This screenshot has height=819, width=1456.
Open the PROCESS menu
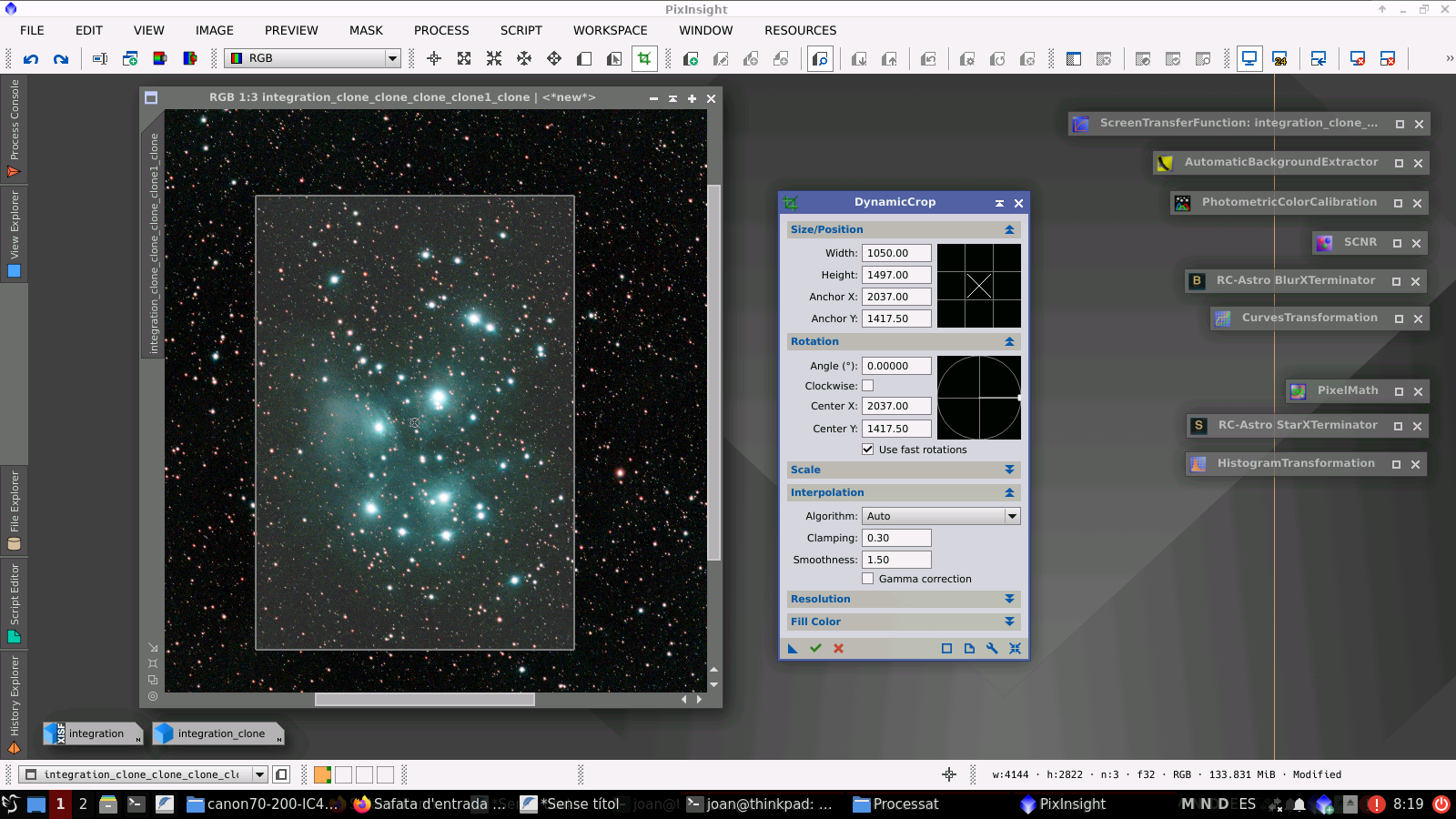point(441,30)
